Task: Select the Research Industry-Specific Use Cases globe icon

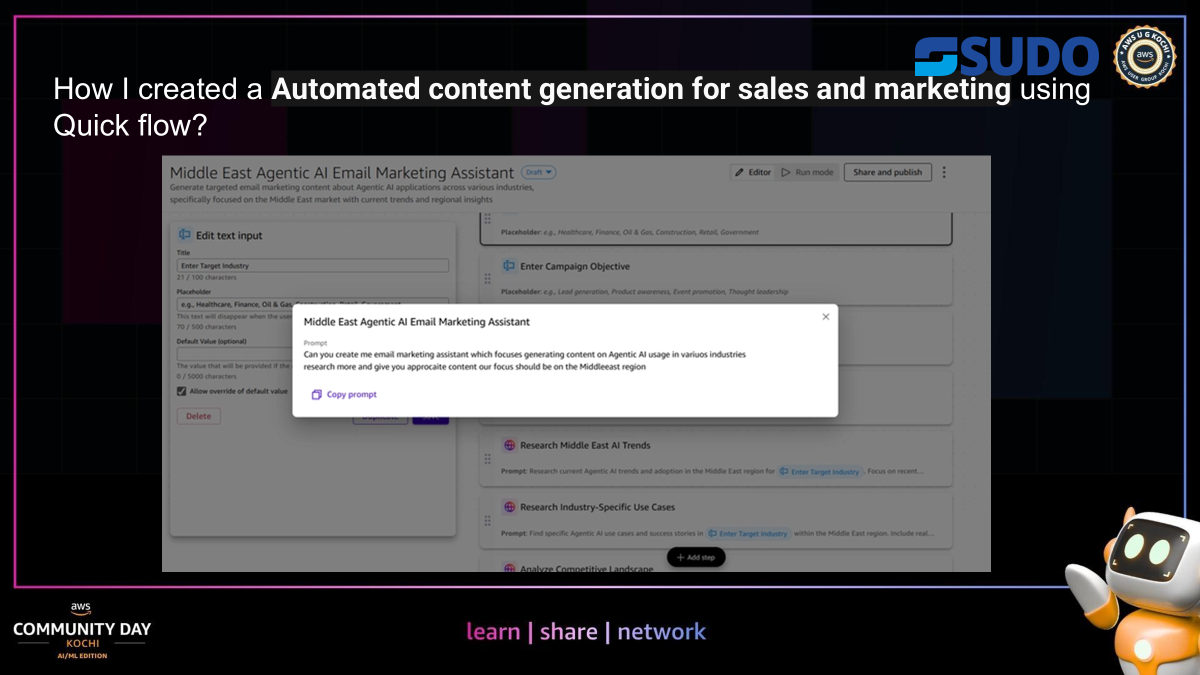Action: point(509,507)
